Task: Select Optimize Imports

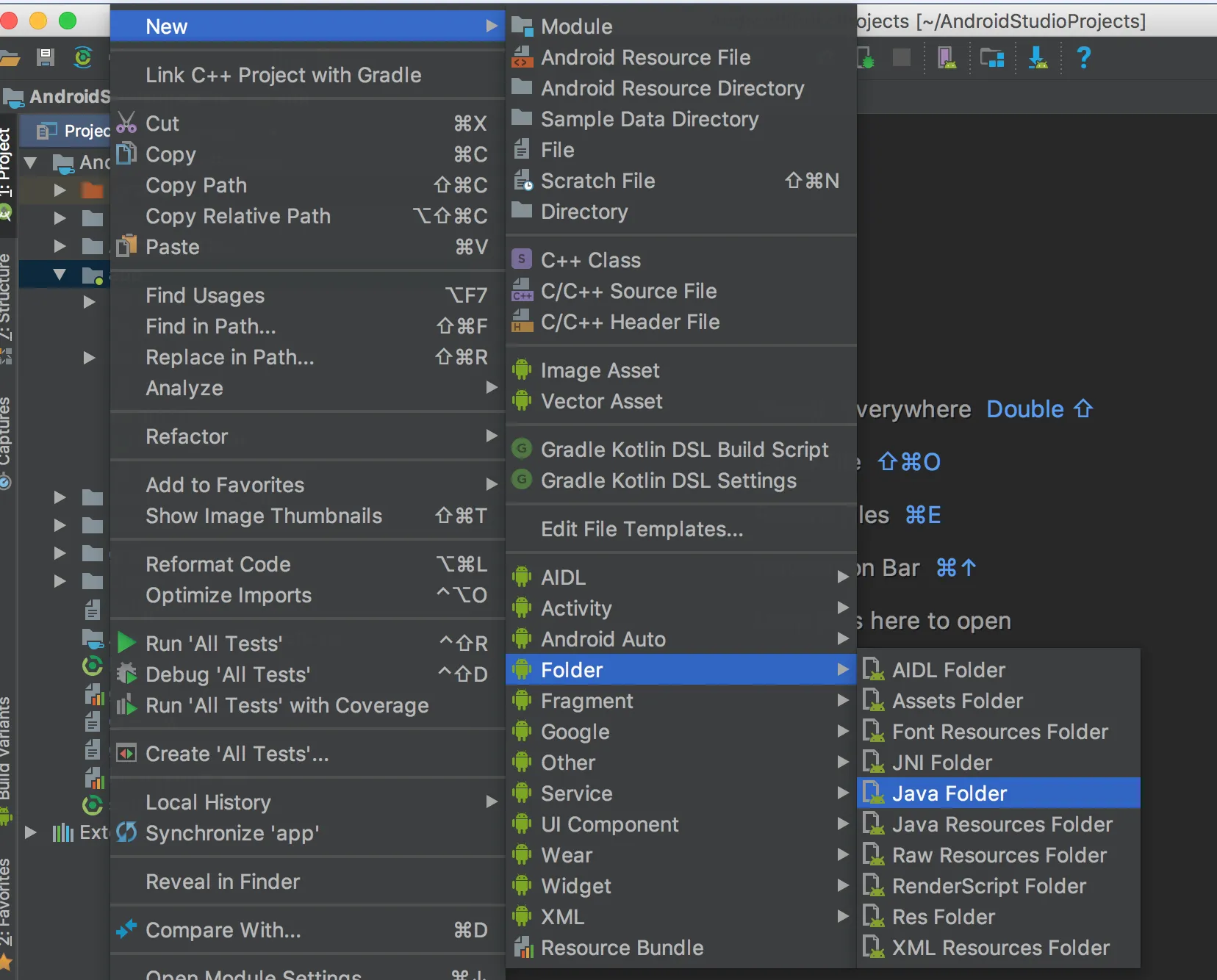Action: click(307, 595)
